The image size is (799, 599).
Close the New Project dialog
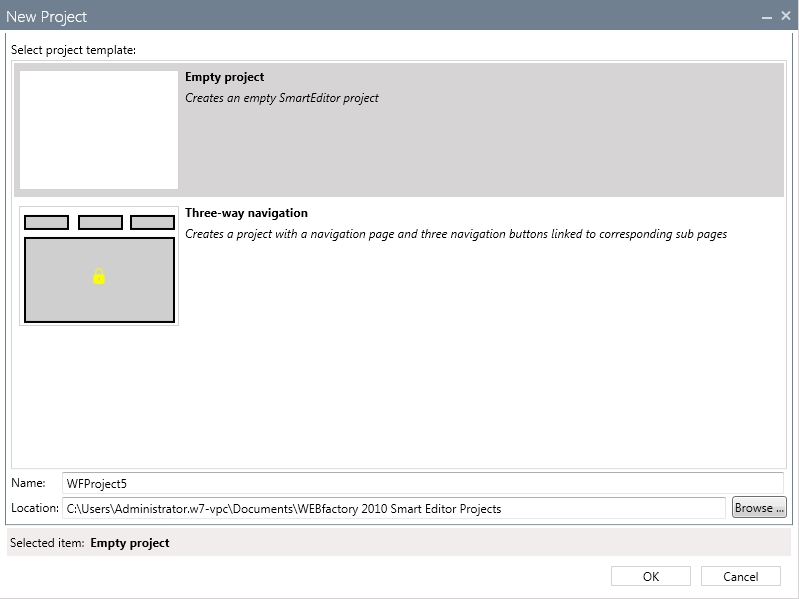tap(785, 17)
